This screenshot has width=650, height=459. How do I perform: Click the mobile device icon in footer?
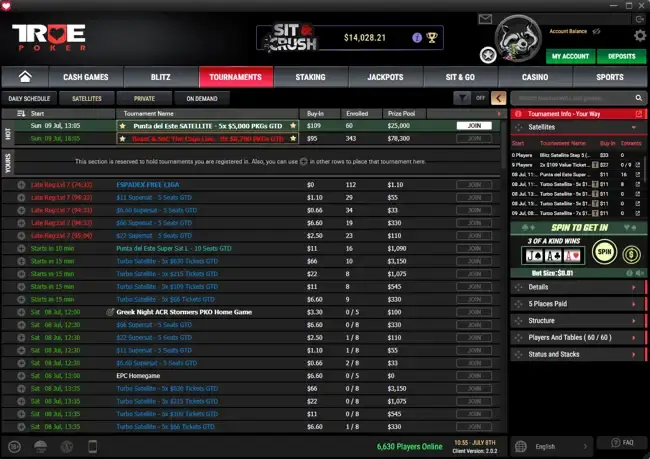click(92, 447)
